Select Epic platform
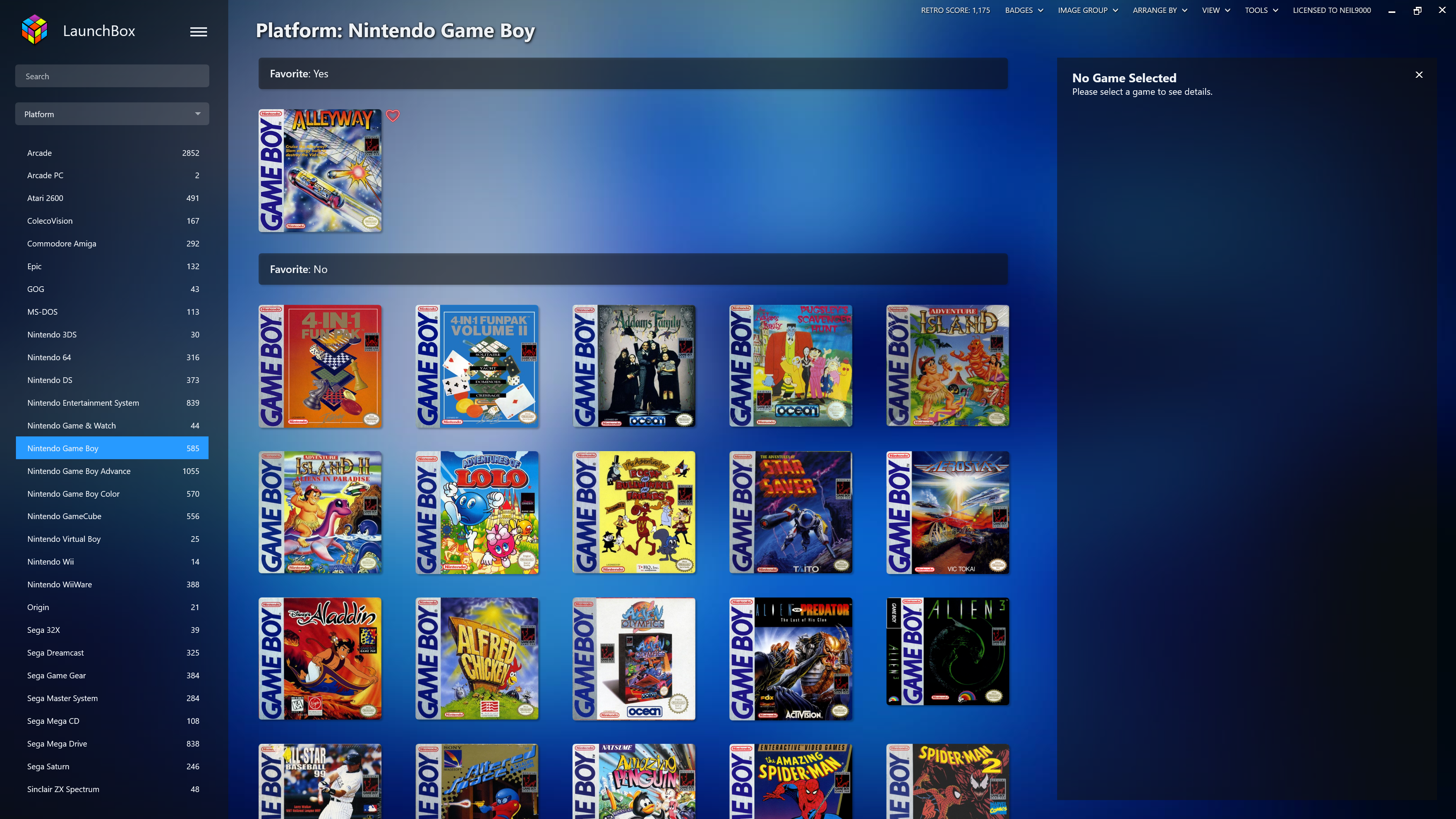The image size is (1456, 819). (112, 266)
